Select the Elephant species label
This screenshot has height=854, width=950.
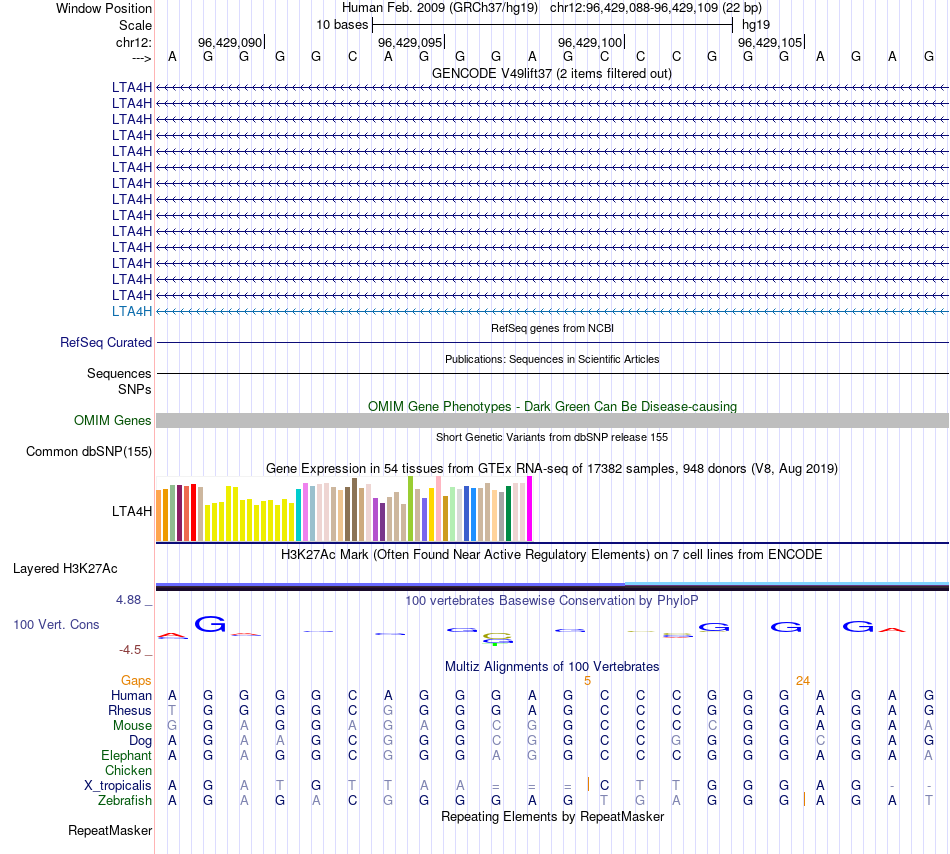126,756
